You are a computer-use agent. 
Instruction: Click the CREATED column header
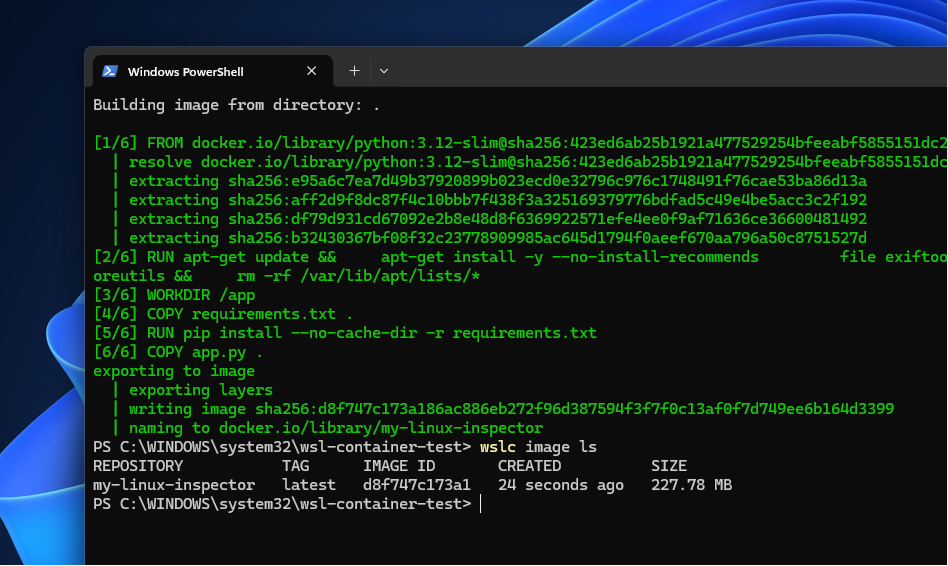529,466
